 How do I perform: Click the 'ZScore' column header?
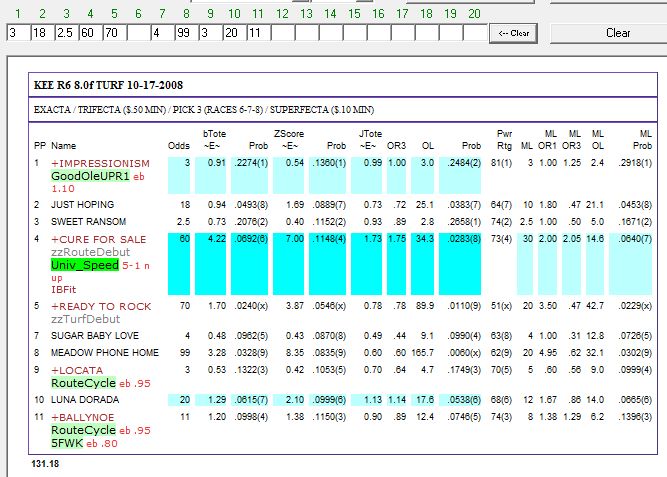[289, 134]
